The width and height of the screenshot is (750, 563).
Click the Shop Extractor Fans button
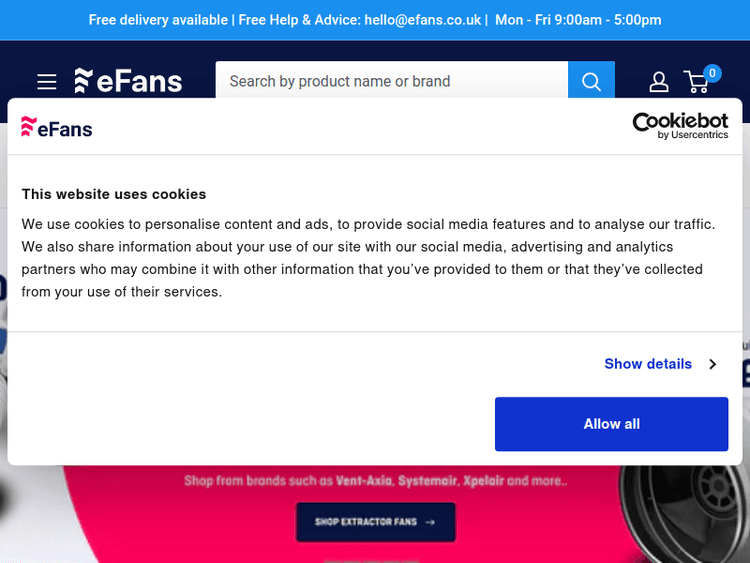pos(375,522)
